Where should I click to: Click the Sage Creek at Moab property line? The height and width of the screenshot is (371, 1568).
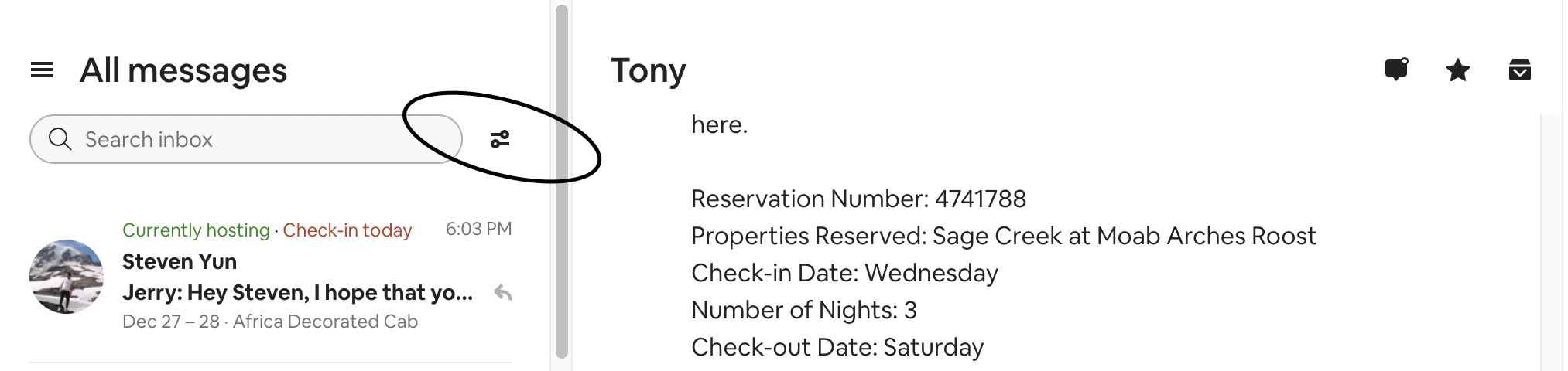1004,236
